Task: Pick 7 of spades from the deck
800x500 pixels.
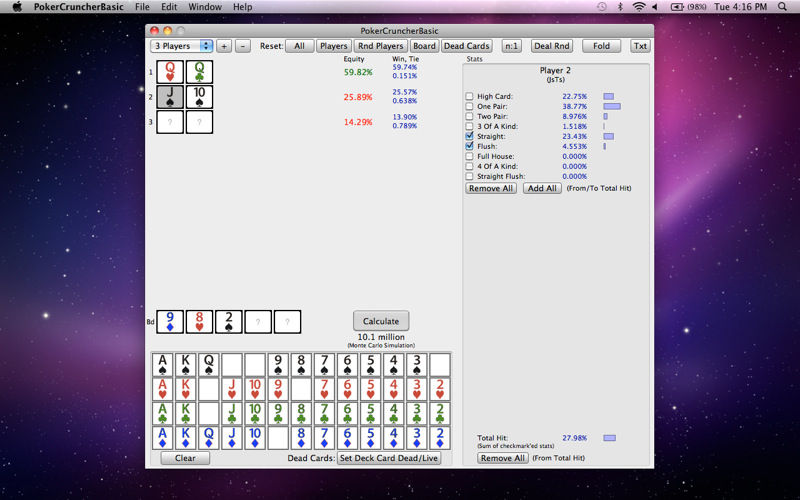Action: [324, 365]
